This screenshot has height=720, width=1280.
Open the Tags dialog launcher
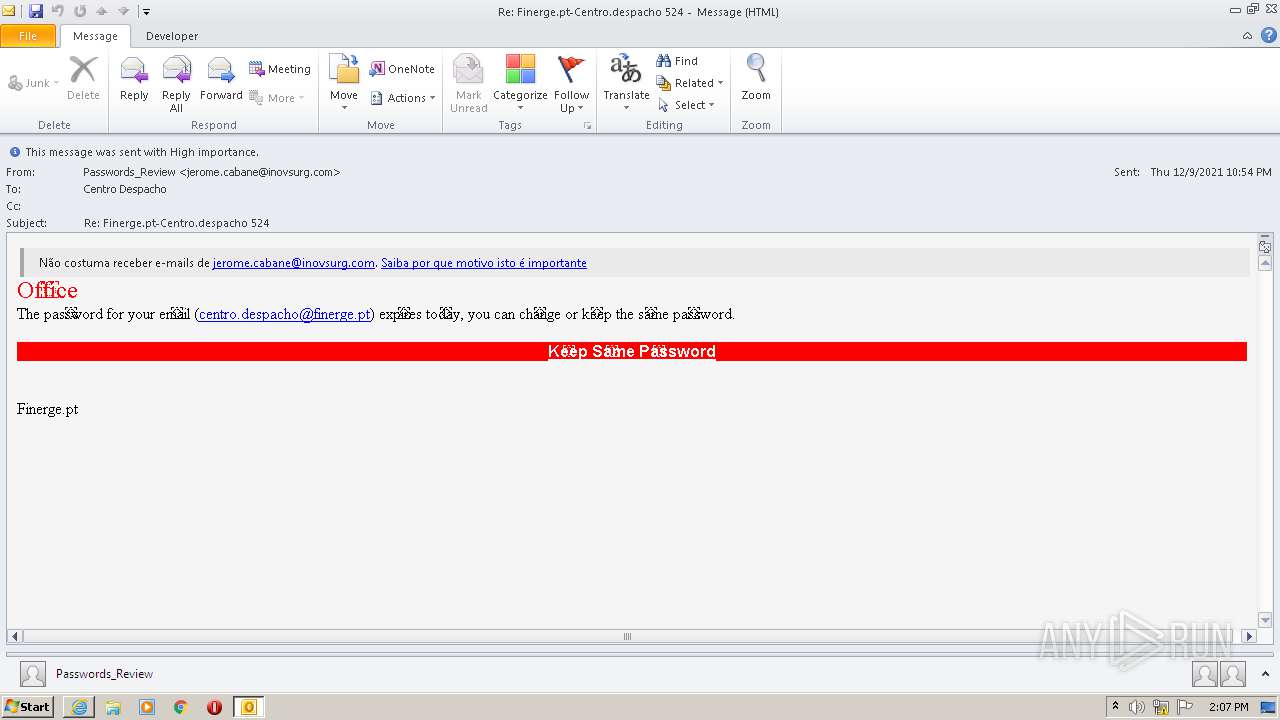click(587, 126)
